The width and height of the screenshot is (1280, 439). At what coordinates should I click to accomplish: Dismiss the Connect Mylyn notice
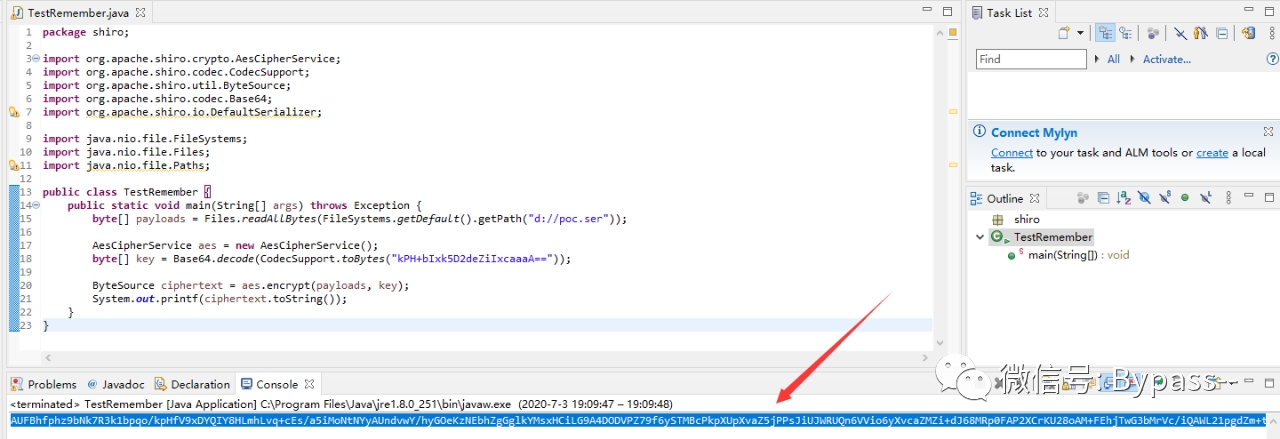[1271, 132]
